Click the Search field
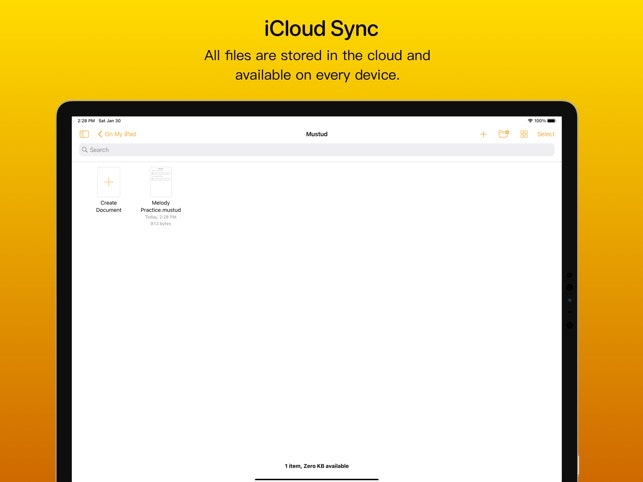The image size is (643, 482). point(317,150)
